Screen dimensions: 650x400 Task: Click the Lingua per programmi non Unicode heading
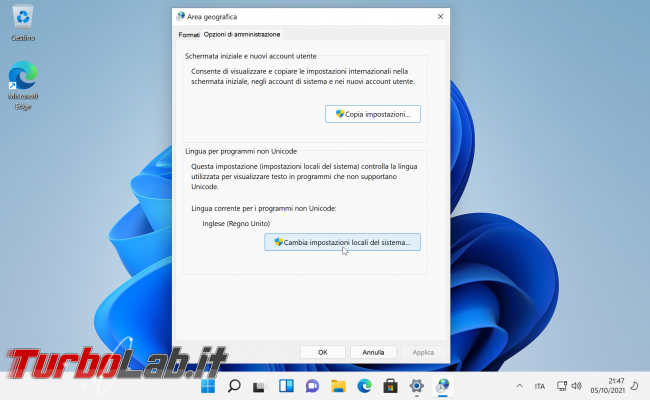click(241, 151)
